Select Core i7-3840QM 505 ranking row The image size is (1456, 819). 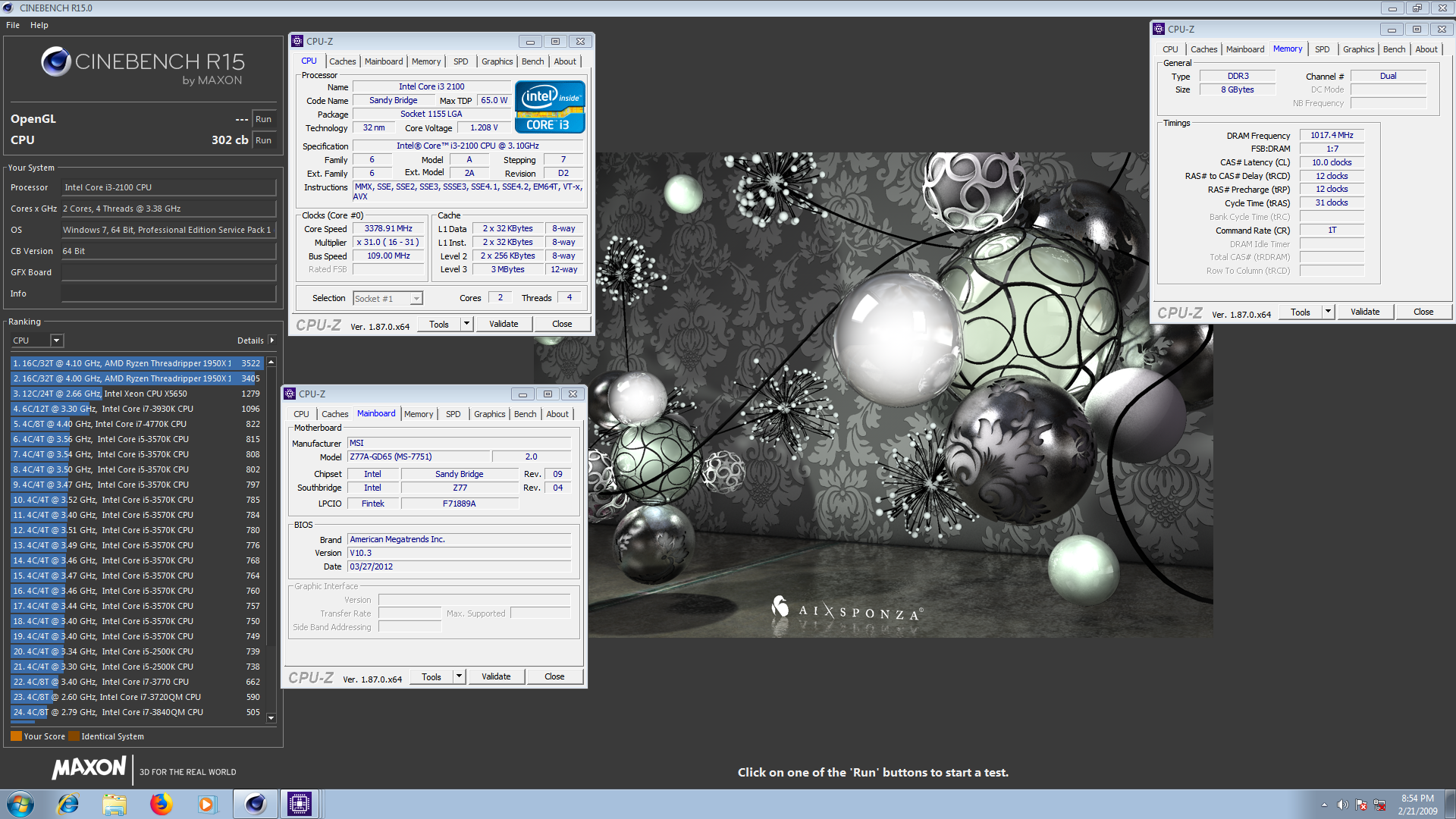point(136,712)
